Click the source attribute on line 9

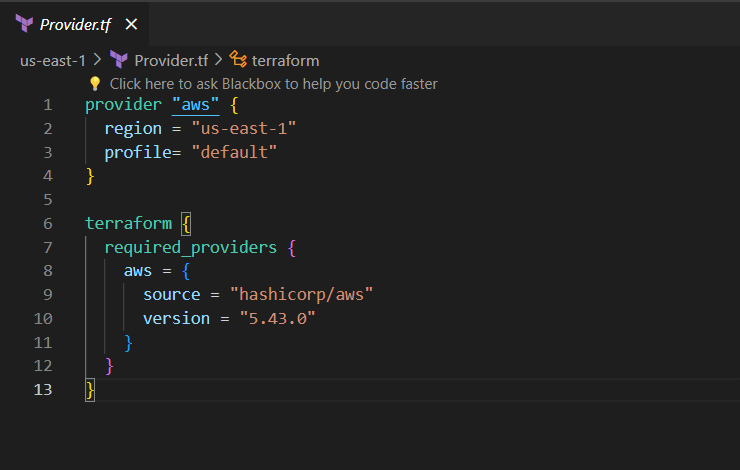coord(172,294)
